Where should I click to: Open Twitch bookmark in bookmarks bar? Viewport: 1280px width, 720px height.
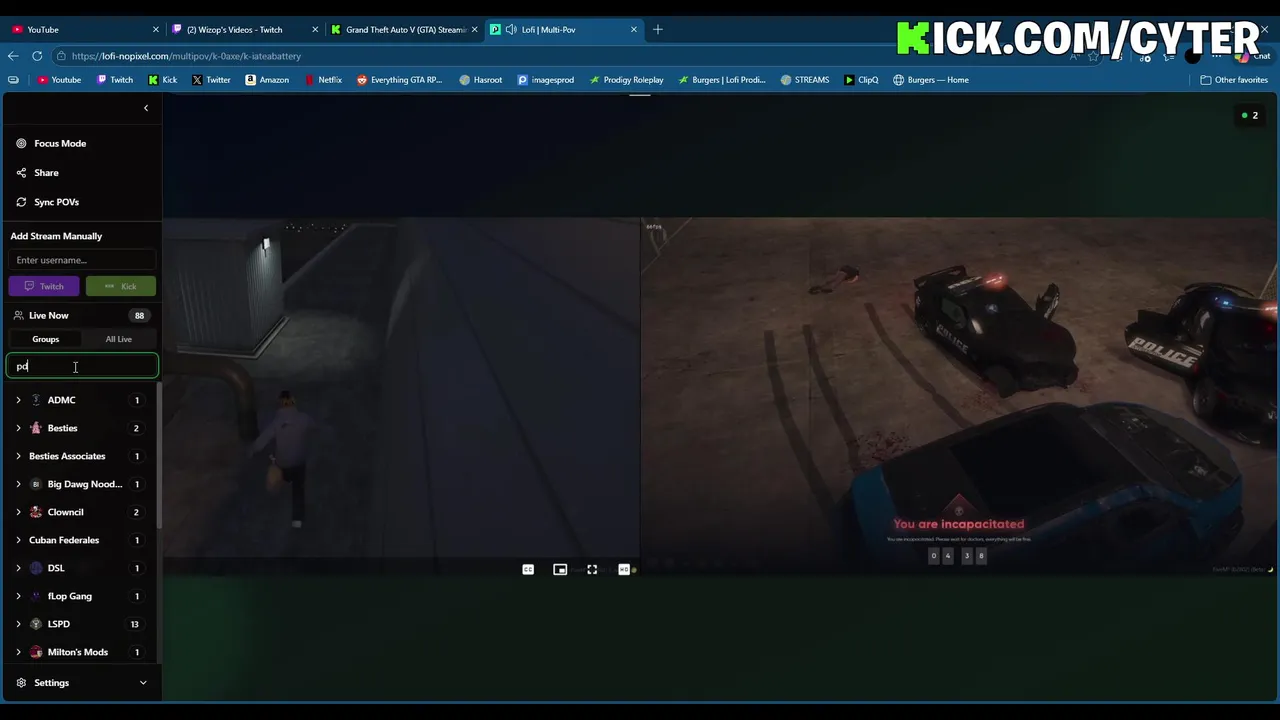coord(115,80)
